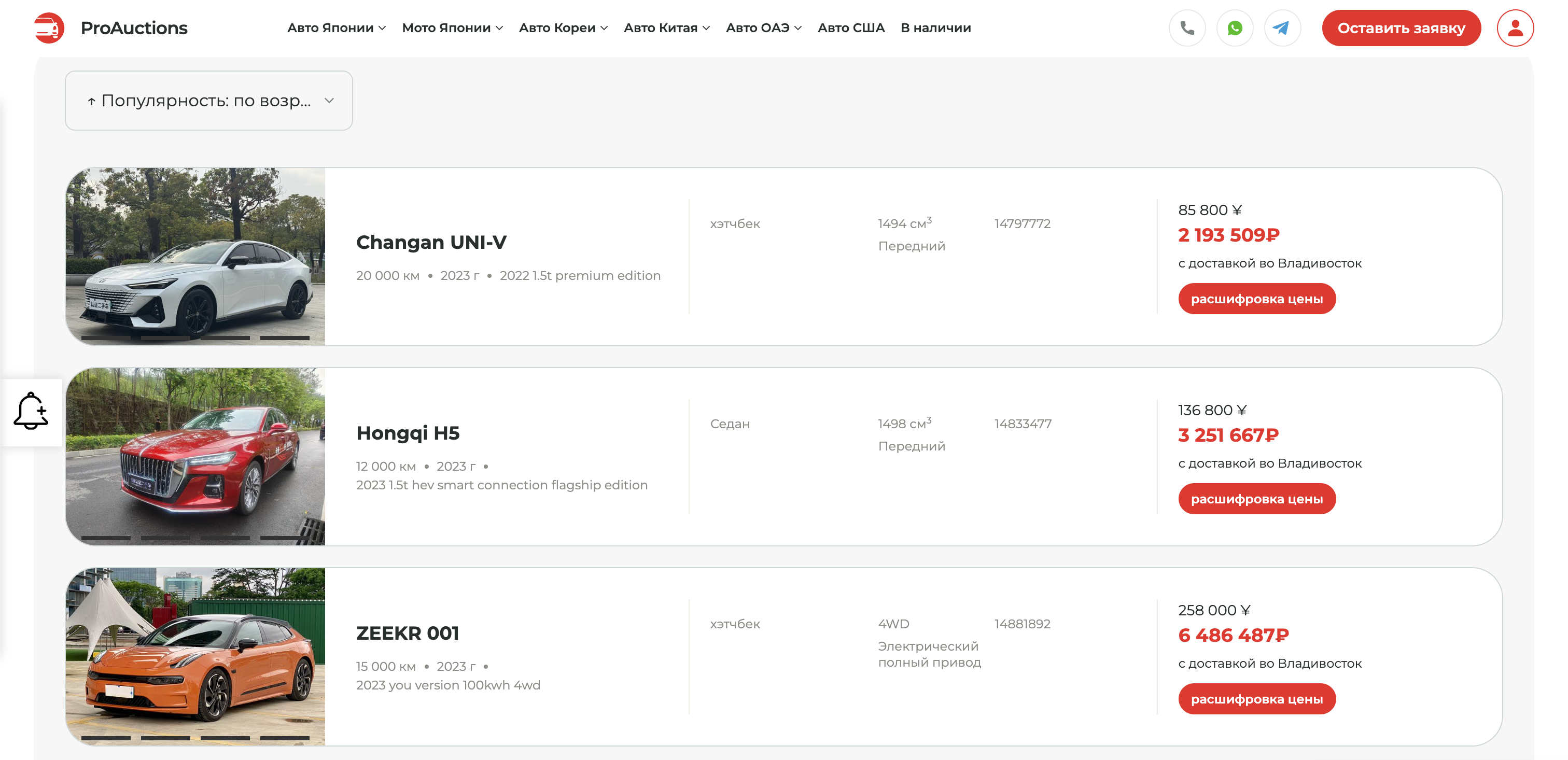This screenshot has height=760, width=1568.
Task: Open the WhatsApp contact icon
Action: pyautogui.click(x=1235, y=28)
